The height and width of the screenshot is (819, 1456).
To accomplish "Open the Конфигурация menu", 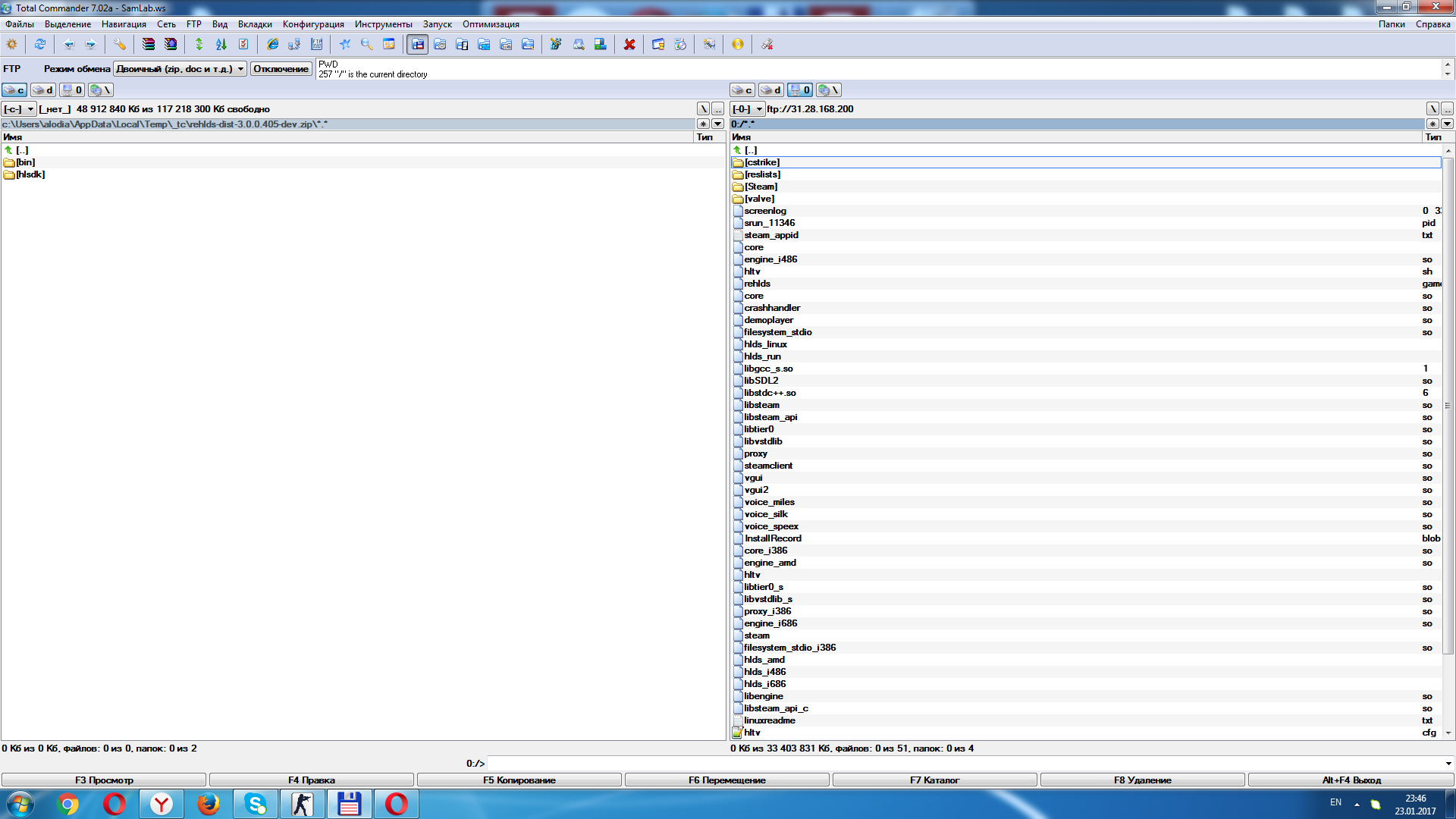I will (x=313, y=24).
